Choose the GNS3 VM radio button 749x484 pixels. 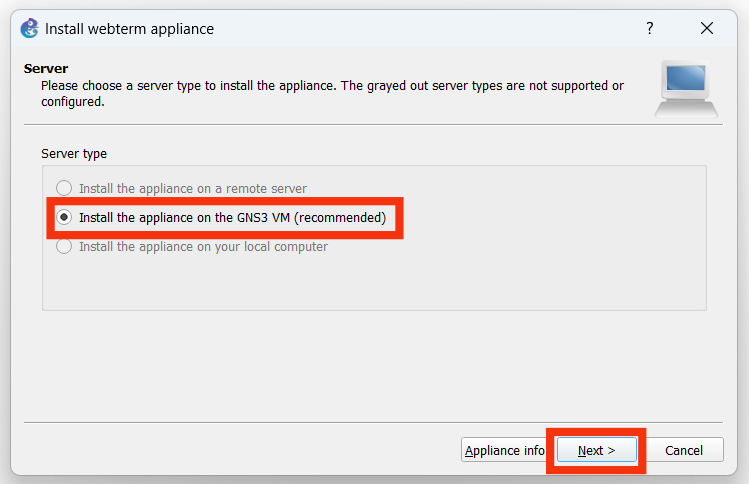coord(64,217)
